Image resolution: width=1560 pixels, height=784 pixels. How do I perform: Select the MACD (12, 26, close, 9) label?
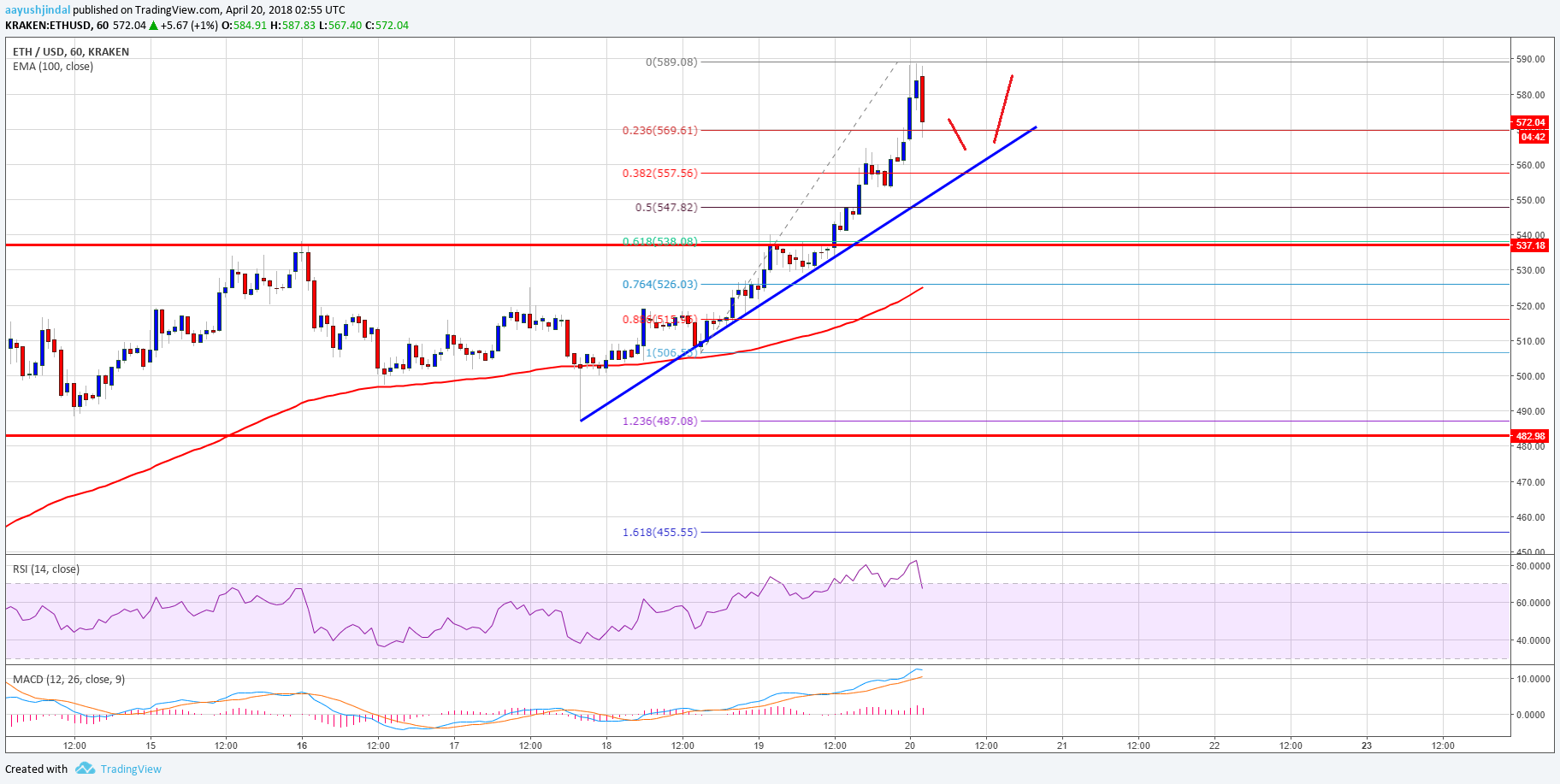coord(68,680)
